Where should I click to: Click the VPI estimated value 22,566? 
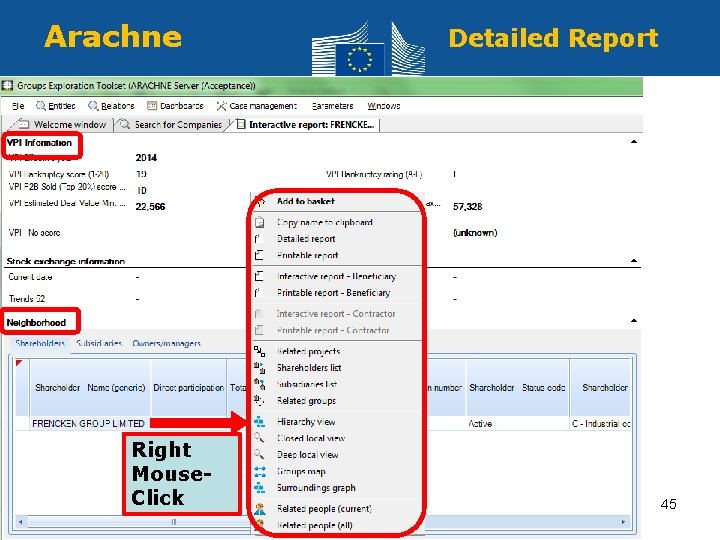click(x=150, y=207)
